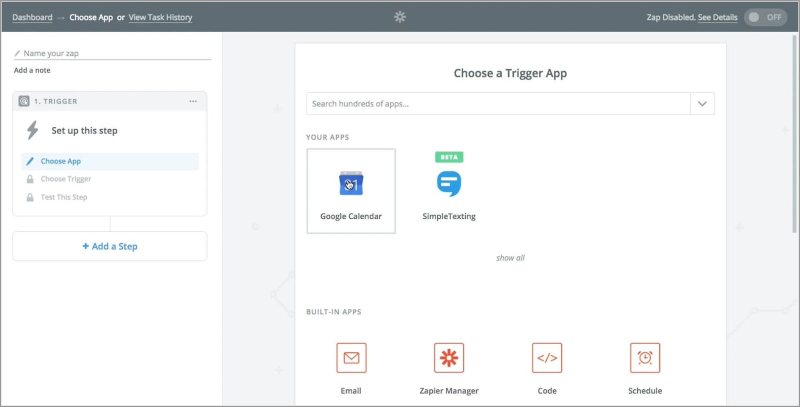Click the Search hundreds of apps field

498,104
